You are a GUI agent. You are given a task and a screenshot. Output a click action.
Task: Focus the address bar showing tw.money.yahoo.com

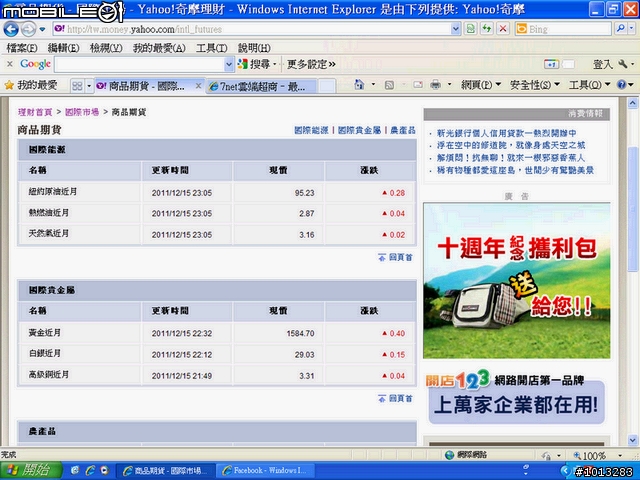click(x=252, y=29)
